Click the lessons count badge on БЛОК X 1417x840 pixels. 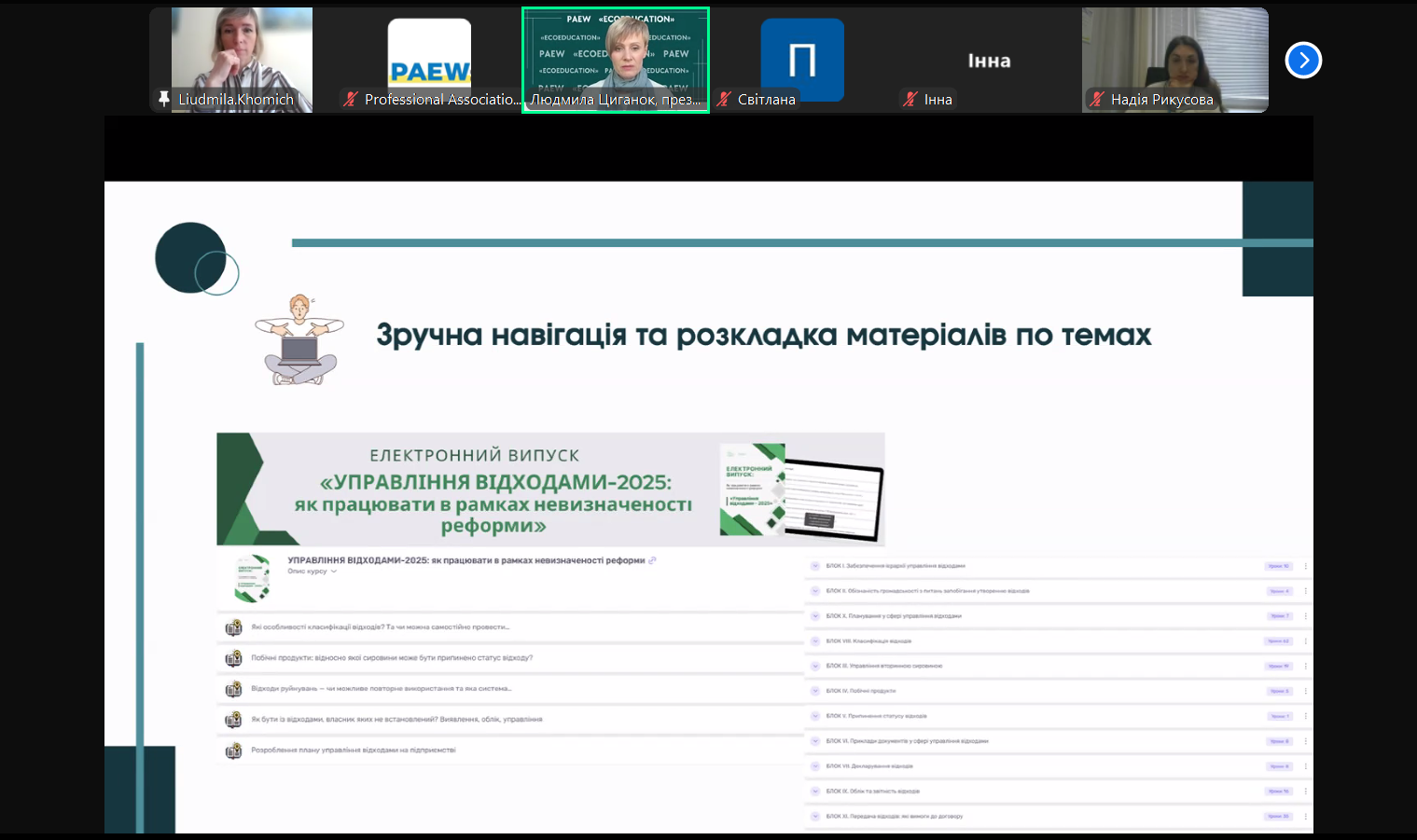1278,616
